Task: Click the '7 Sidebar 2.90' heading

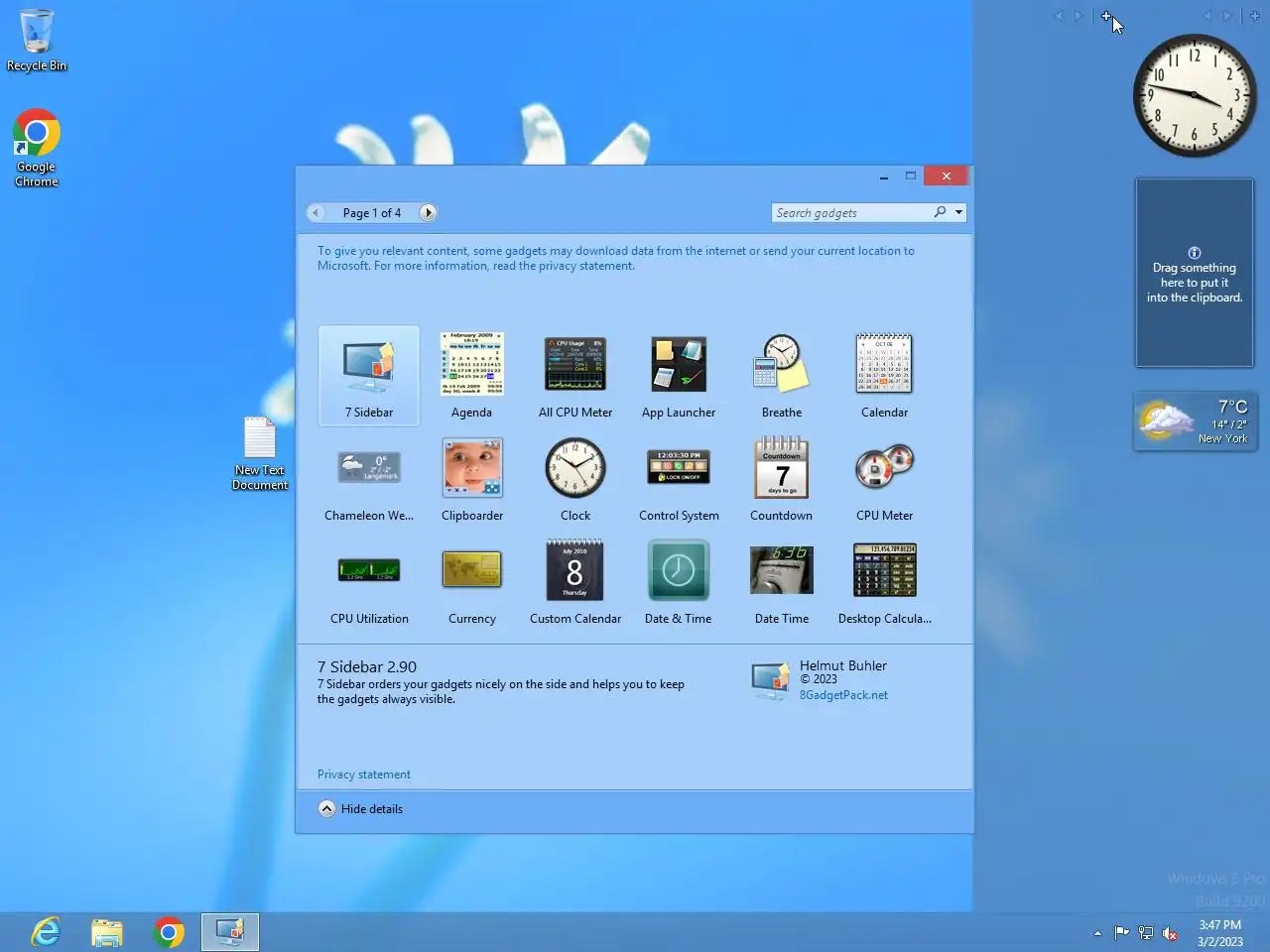Action: (367, 666)
